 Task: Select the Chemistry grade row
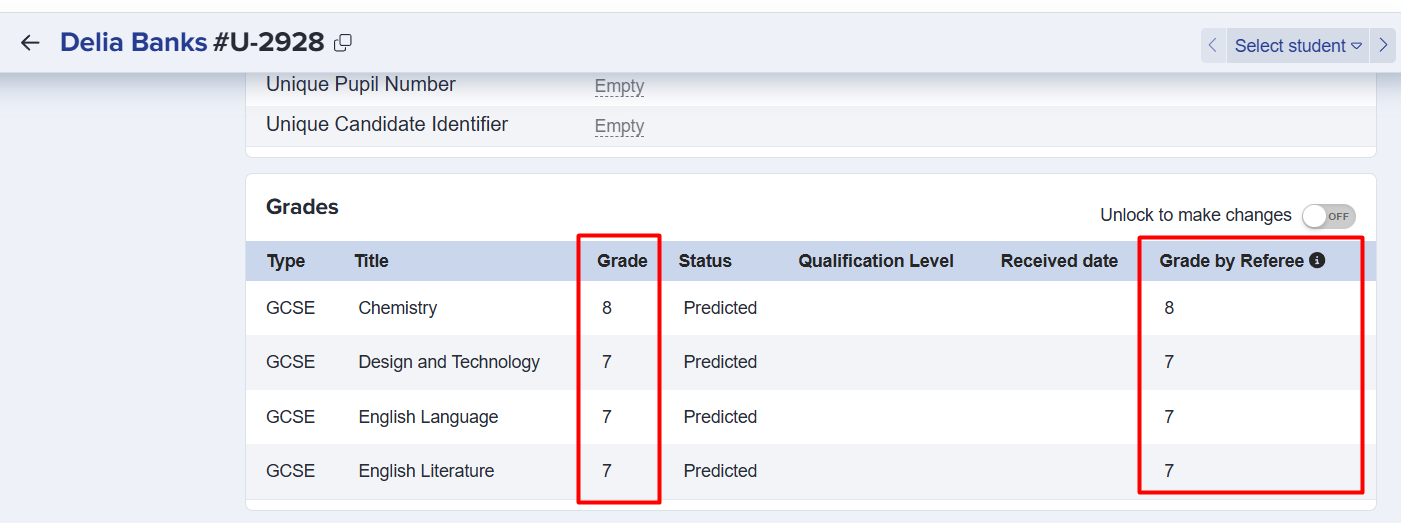point(397,308)
